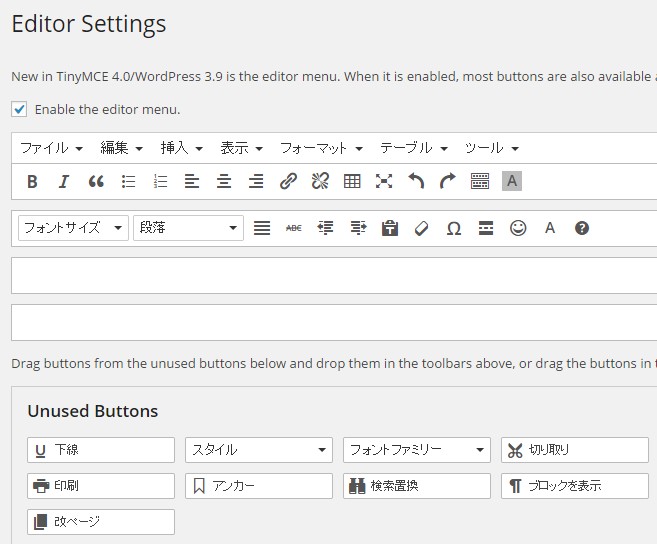Click the unused 検索置換 button
Viewport: 657px width, 544px height.
pyautogui.click(x=417, y=486)
